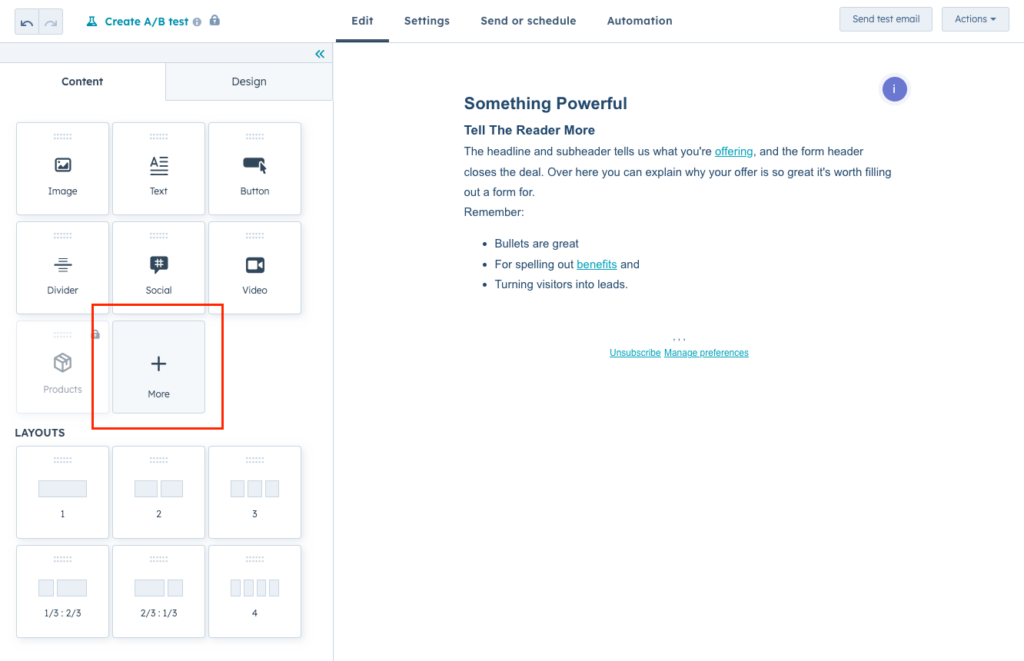Choose the 2/3 : 1/3 layout

[x=159, y=592]
